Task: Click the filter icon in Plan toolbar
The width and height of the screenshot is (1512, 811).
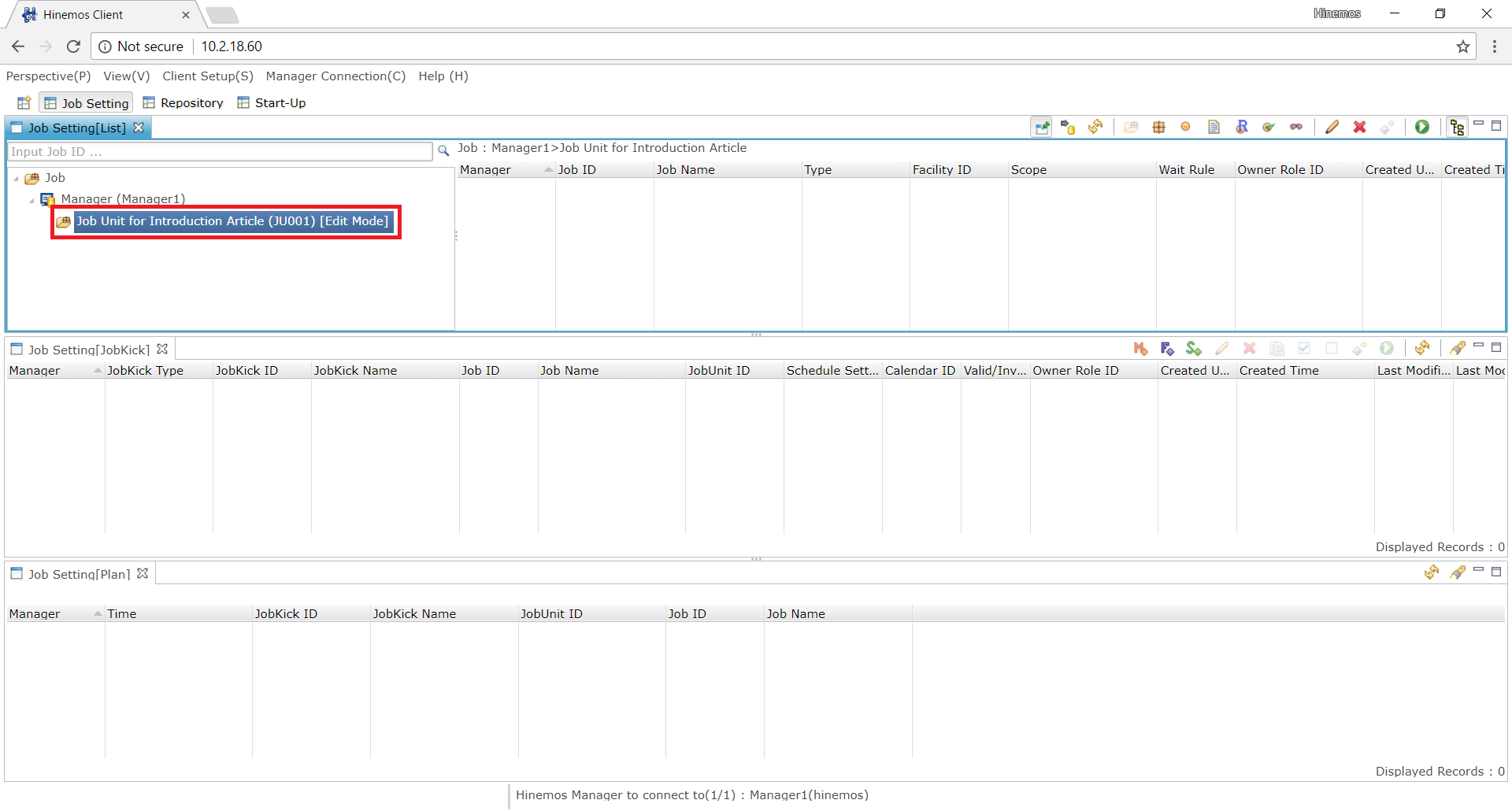Action: coord(1458,572)
